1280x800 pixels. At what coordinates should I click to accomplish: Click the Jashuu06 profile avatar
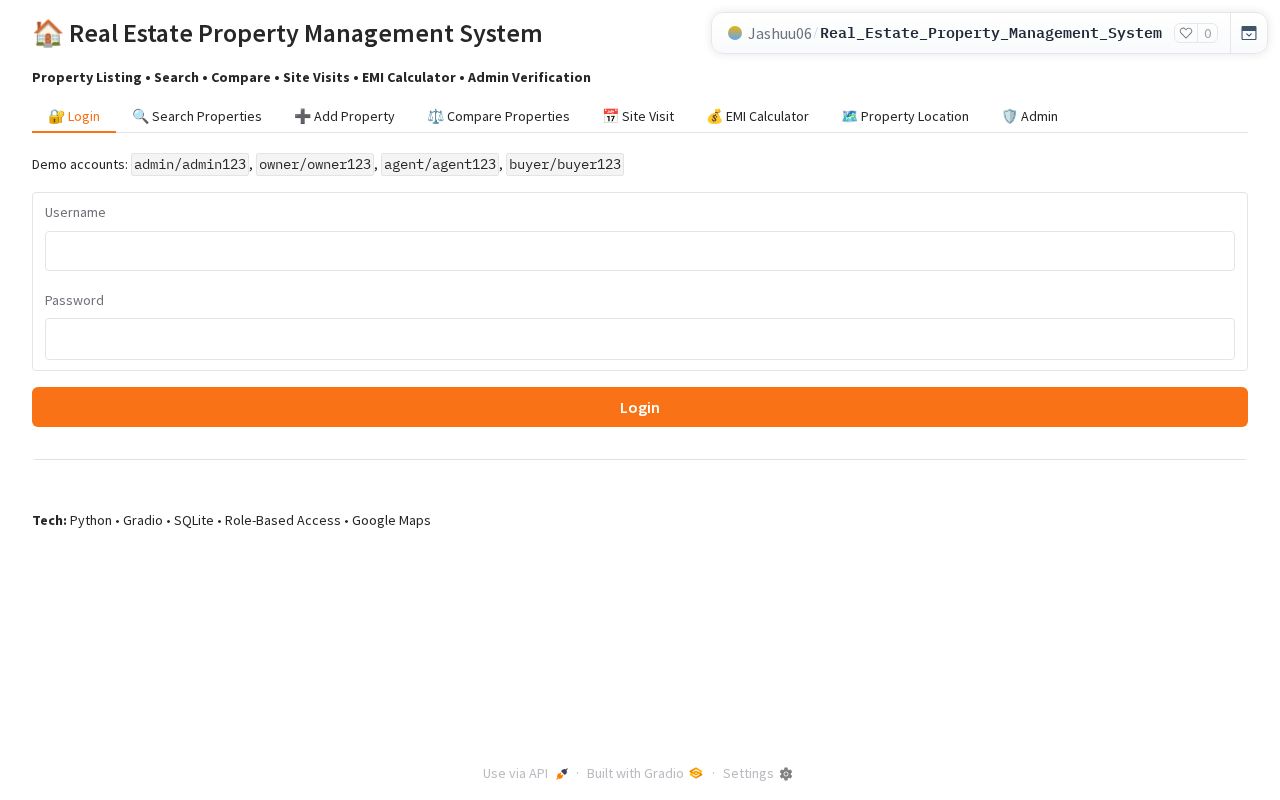point(735,33)
